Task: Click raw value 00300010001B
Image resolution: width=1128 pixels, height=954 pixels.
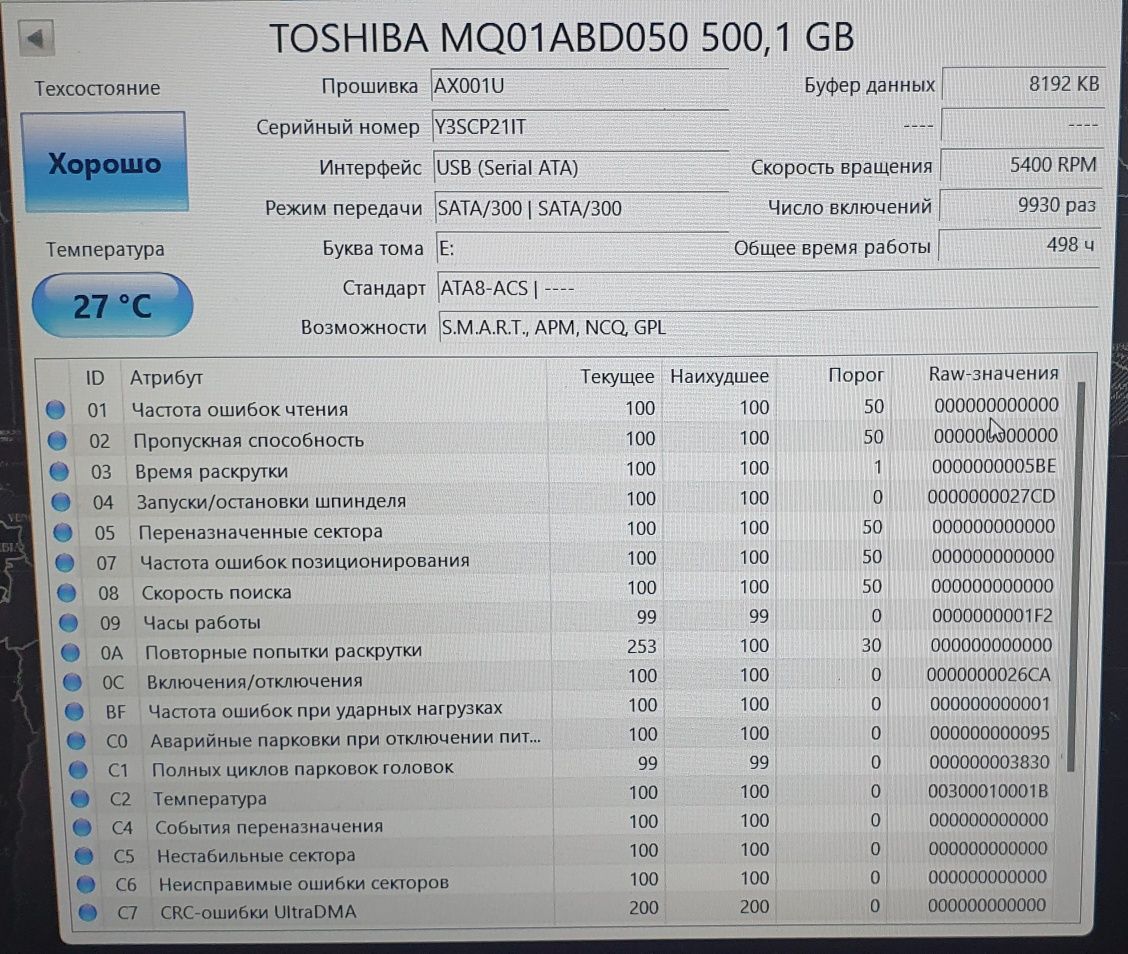Action: pos(988,791)
